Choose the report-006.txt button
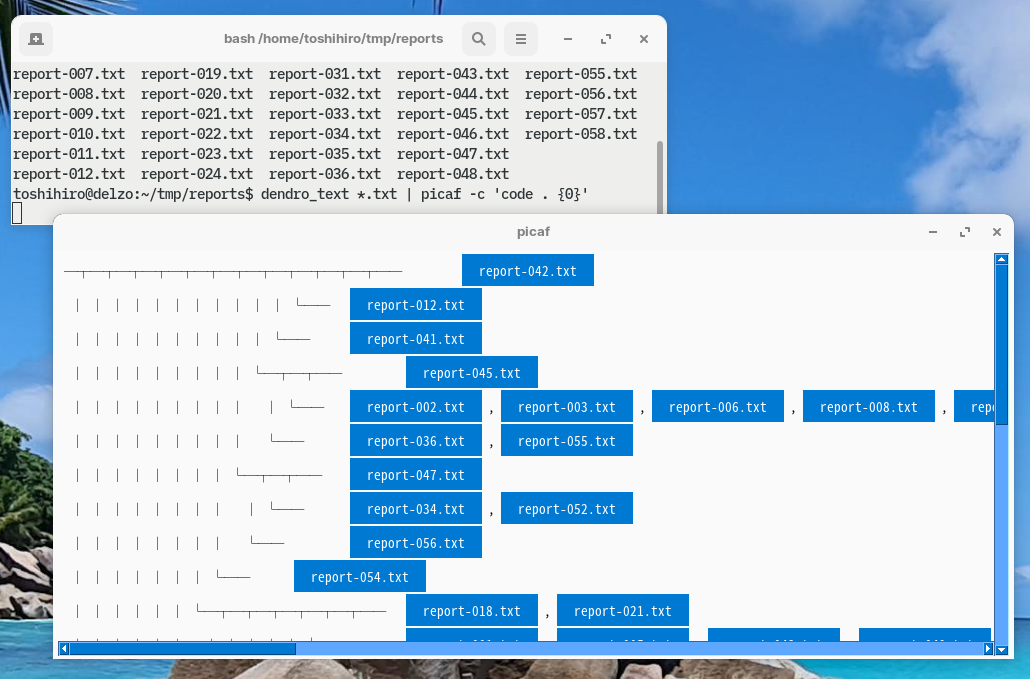The width and height of the screenshot is (1030, 679). 717,407
